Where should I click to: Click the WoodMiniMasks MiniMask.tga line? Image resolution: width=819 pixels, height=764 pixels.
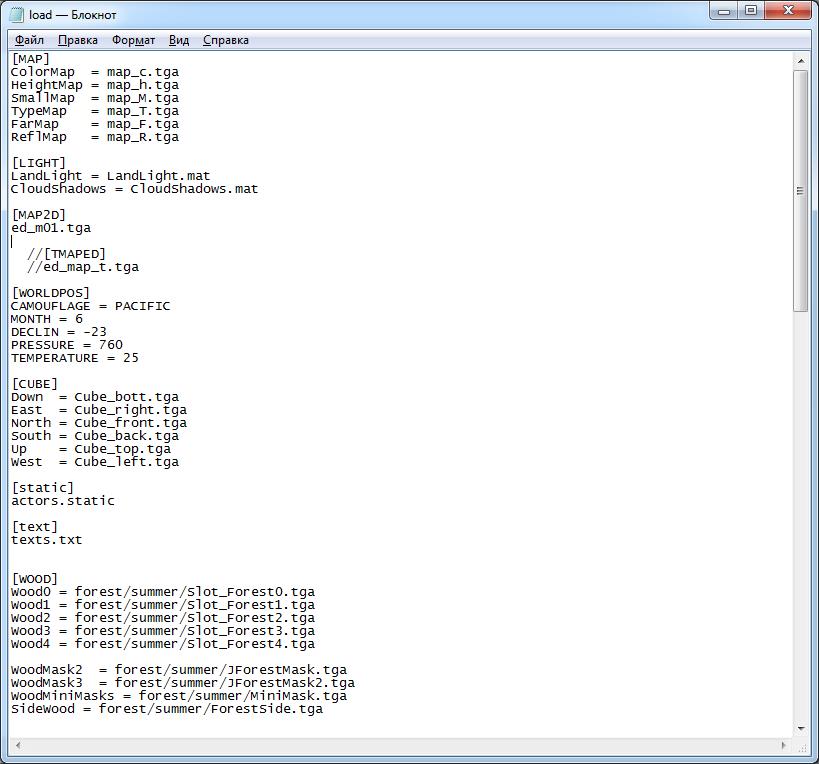[x=179, y=697]
